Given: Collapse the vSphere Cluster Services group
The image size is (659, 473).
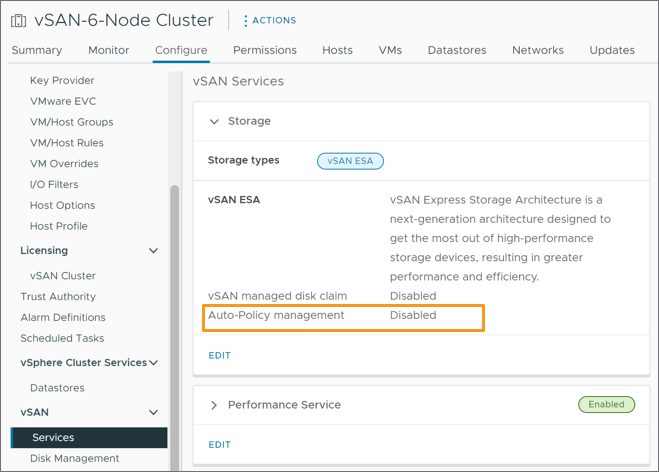Looking at the screenshot, I should (154, 363).
